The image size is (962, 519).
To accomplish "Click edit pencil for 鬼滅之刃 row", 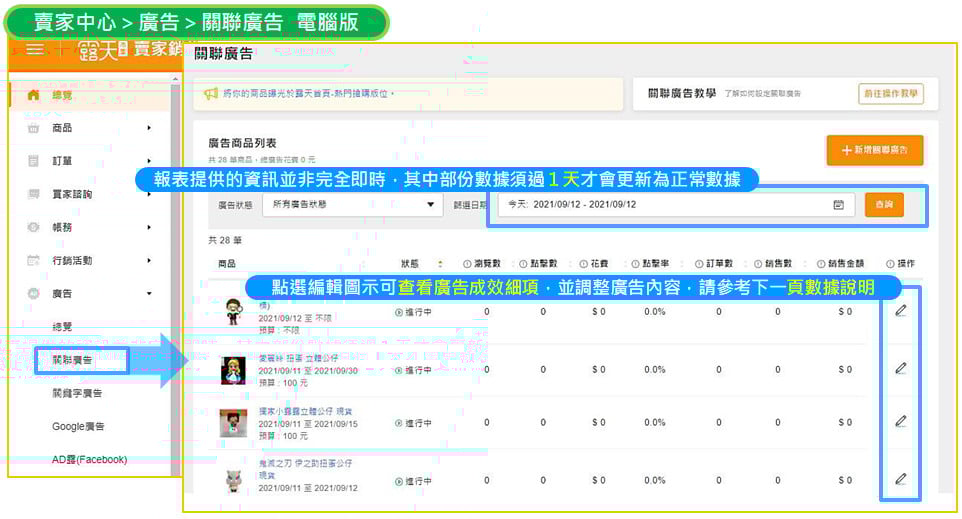I will (x=900, y=479).
